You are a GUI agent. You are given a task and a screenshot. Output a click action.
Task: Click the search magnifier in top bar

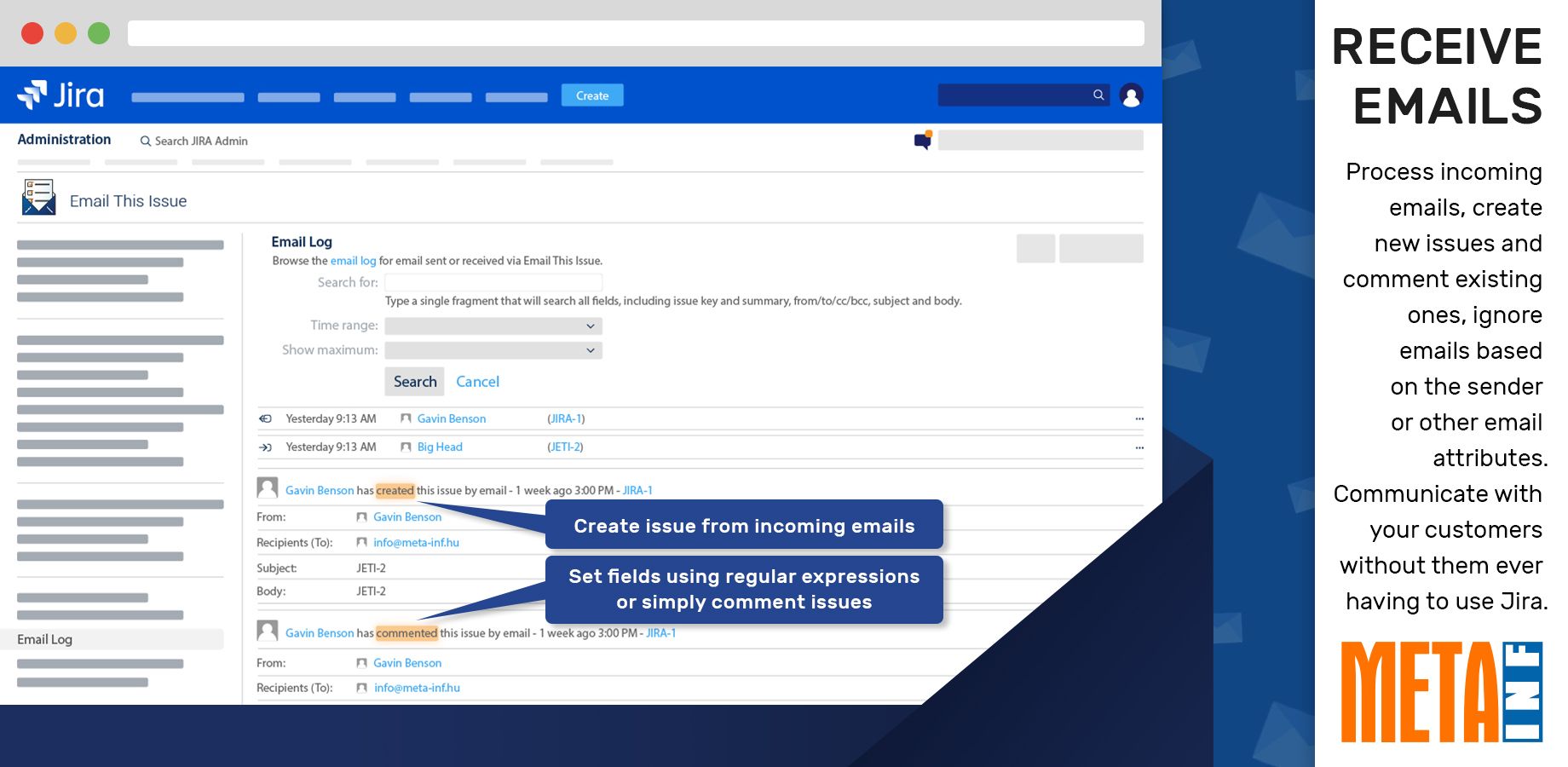point(1098,95)
